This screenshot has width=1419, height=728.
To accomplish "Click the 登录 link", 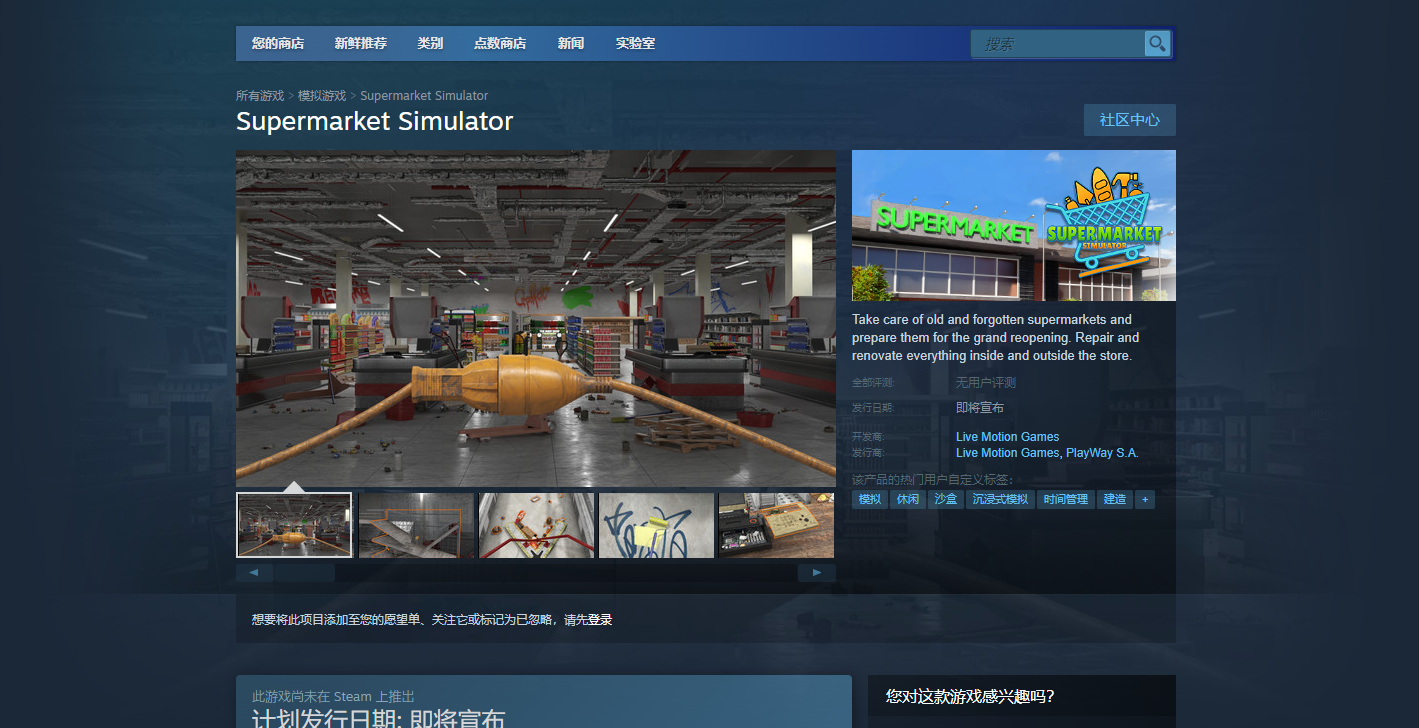I will point(600,620).
